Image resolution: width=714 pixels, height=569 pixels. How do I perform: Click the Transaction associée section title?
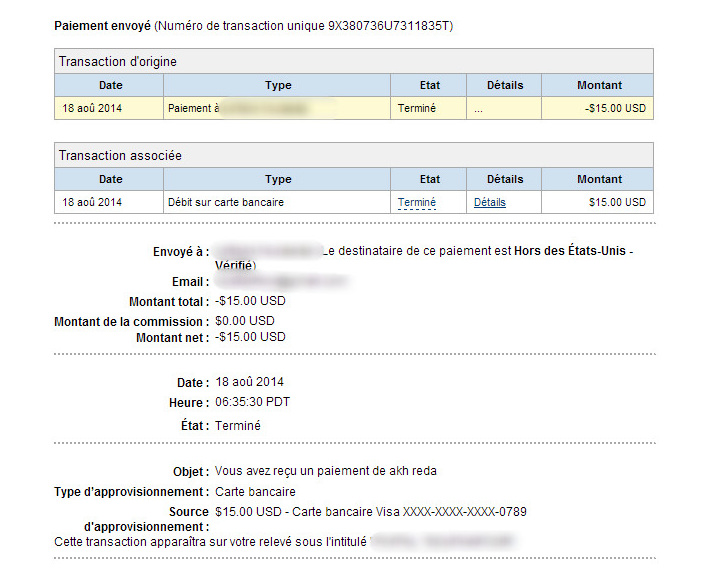[120, 156]
